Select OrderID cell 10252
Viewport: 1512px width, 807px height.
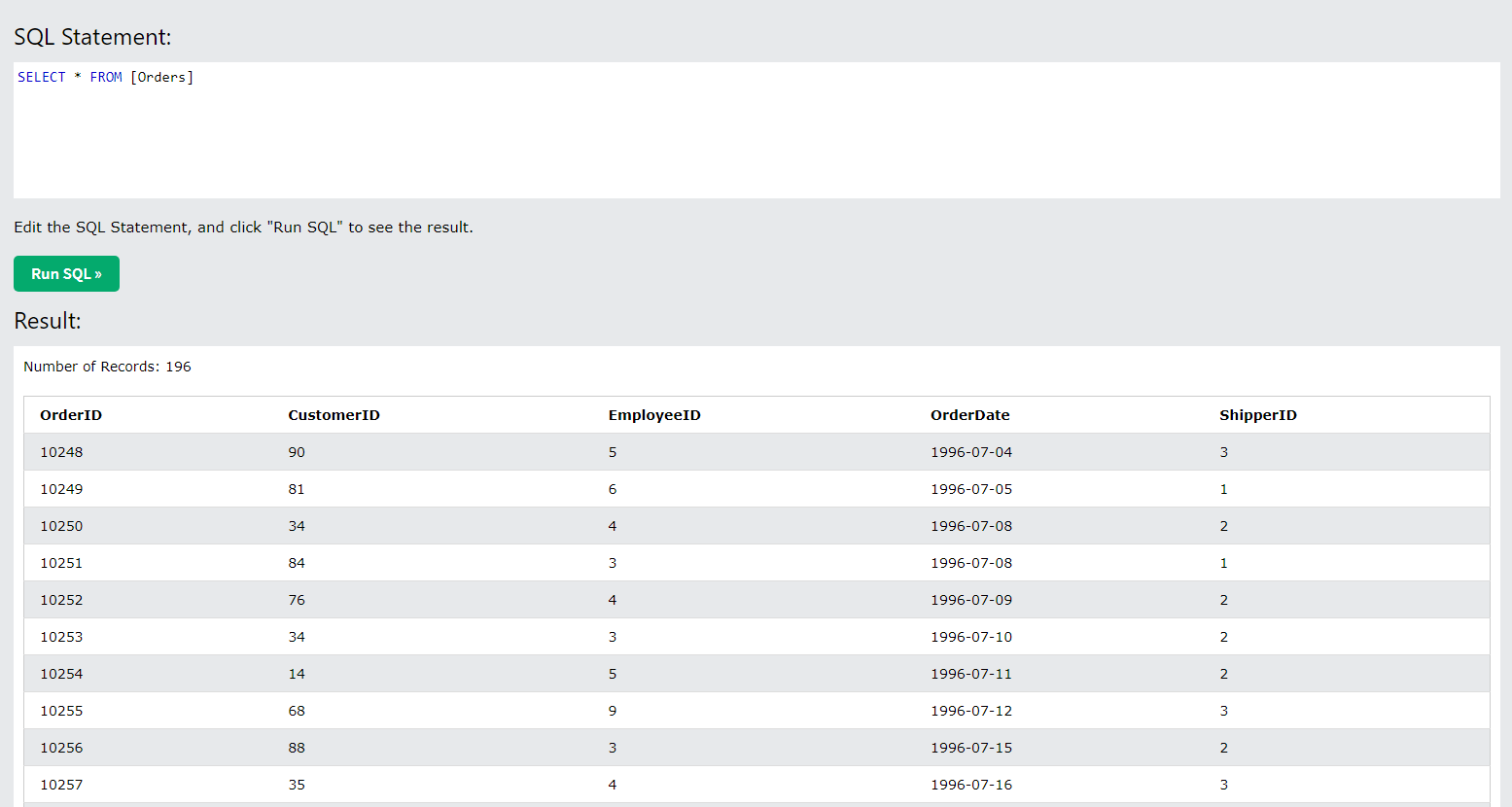[x=61, y=600]
